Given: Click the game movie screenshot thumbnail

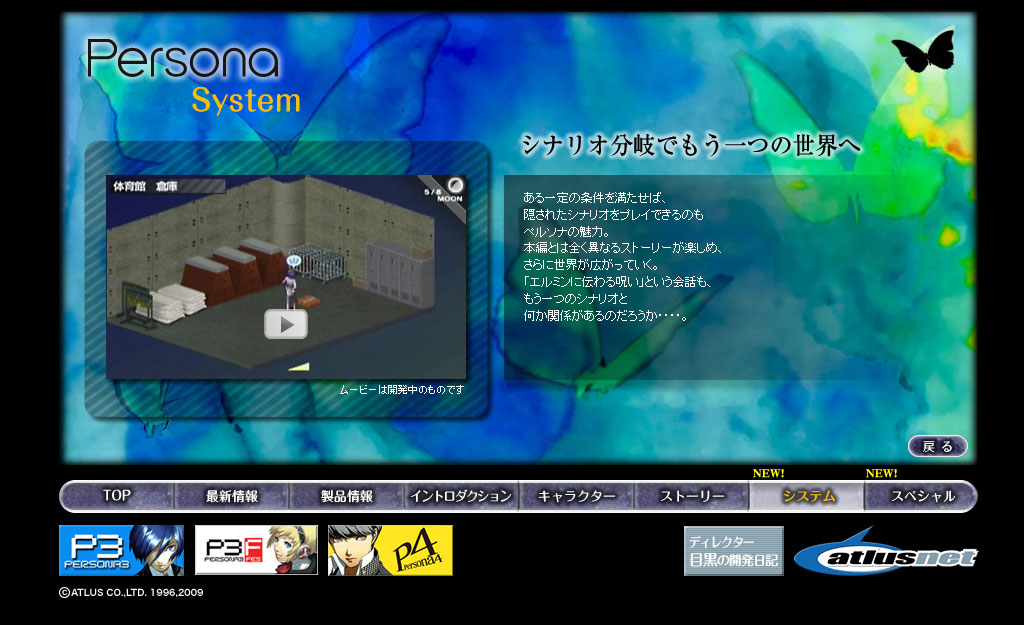Looking at the screenshot, I should [286, 276].
